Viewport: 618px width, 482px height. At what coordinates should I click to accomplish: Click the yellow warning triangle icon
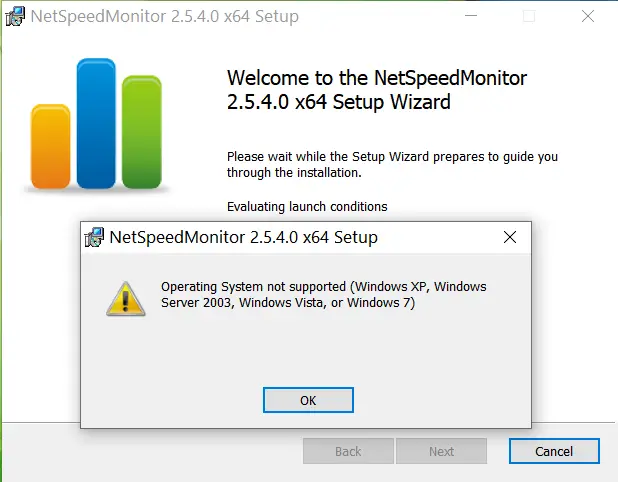(x=126, y=299)
